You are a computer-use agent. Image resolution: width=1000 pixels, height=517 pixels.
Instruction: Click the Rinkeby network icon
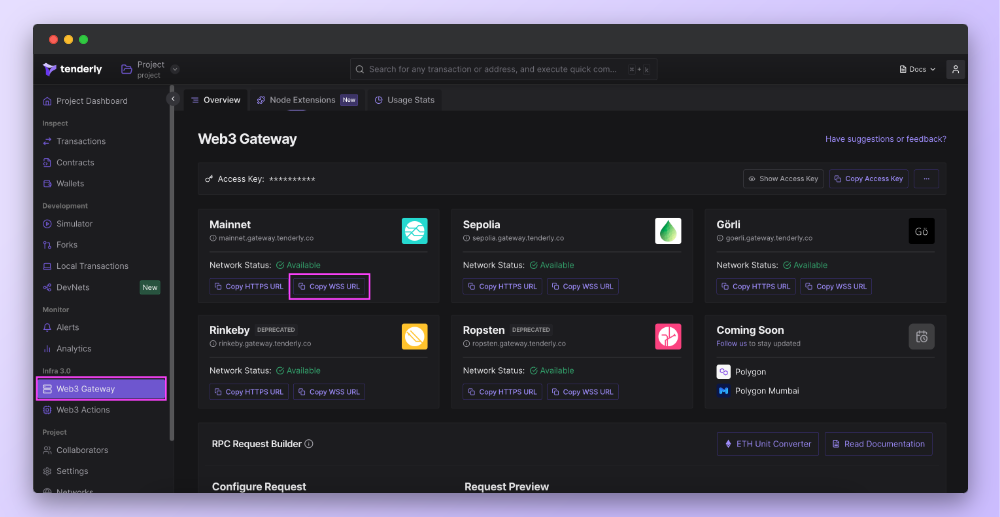(414, 337)
